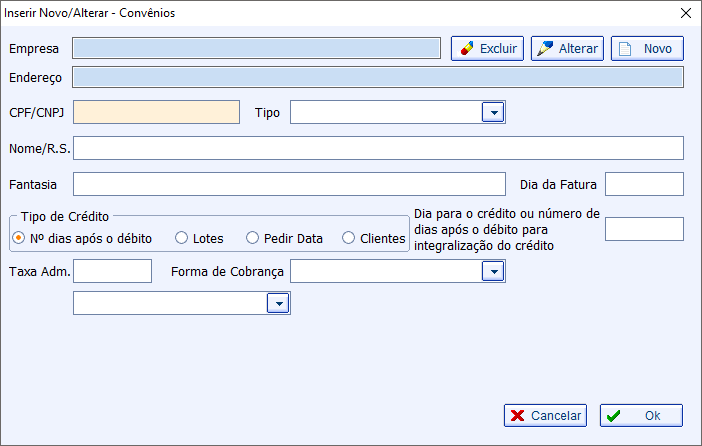Click the CPF/CNPJ input field
The width and height of the screenshot is (702, 446).
[x=156, y=112]
